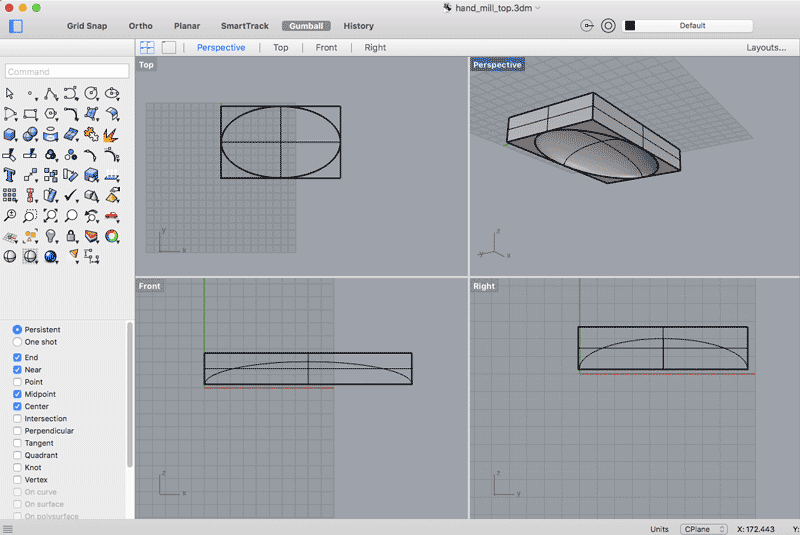Enable the Intersection object snap
The image size is (800, 535).
click(x=17, y=419)
